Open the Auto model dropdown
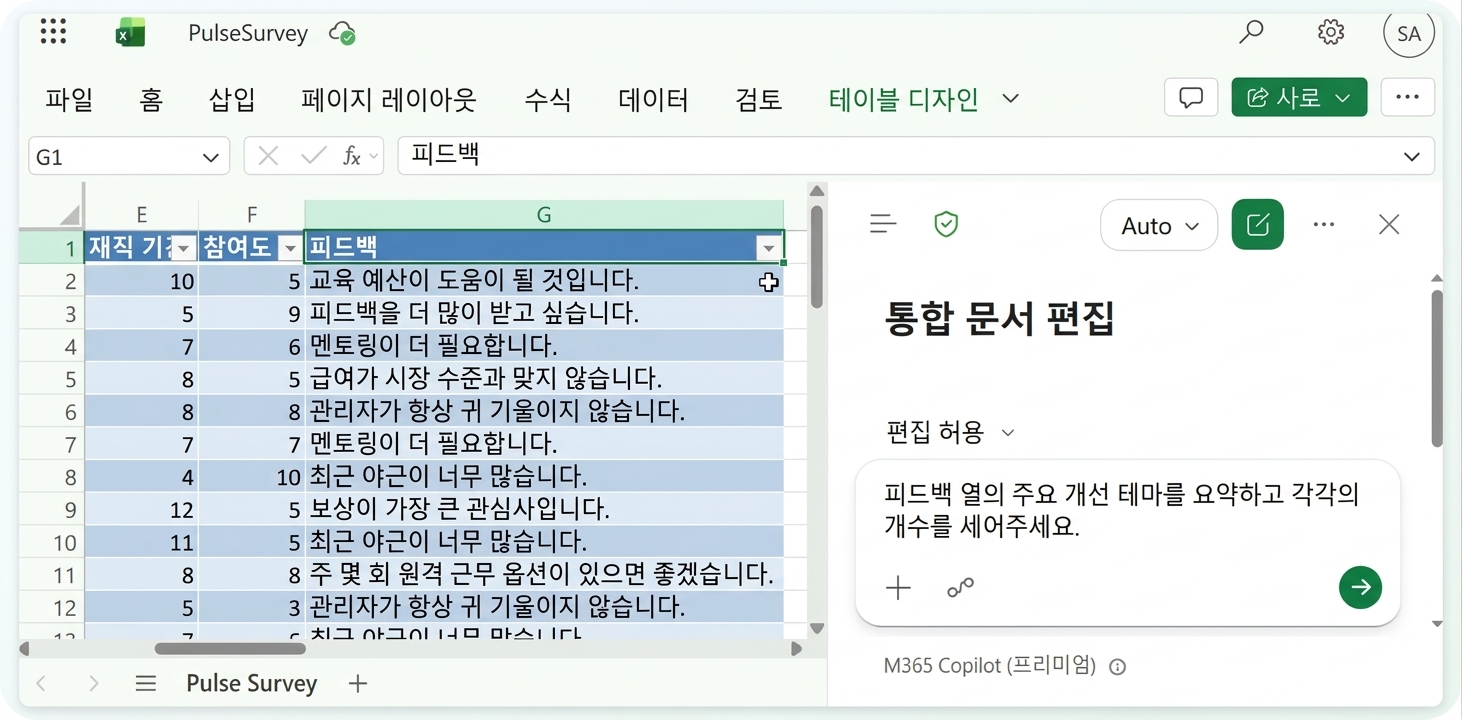Image resolution: width=1462 pixels, height=720 pixels. pos(1159,226)
